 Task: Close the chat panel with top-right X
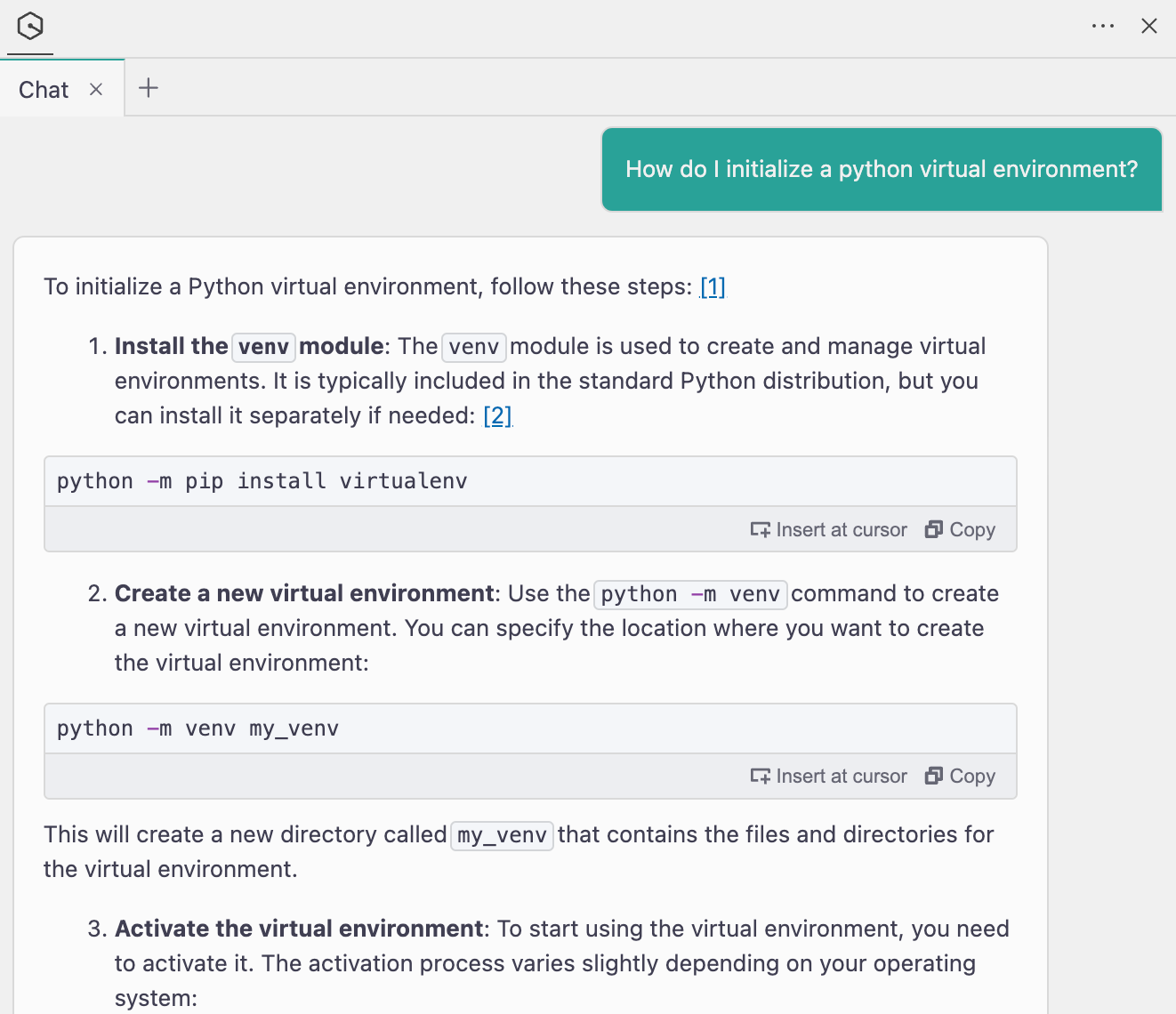[x=1149, y=27]
